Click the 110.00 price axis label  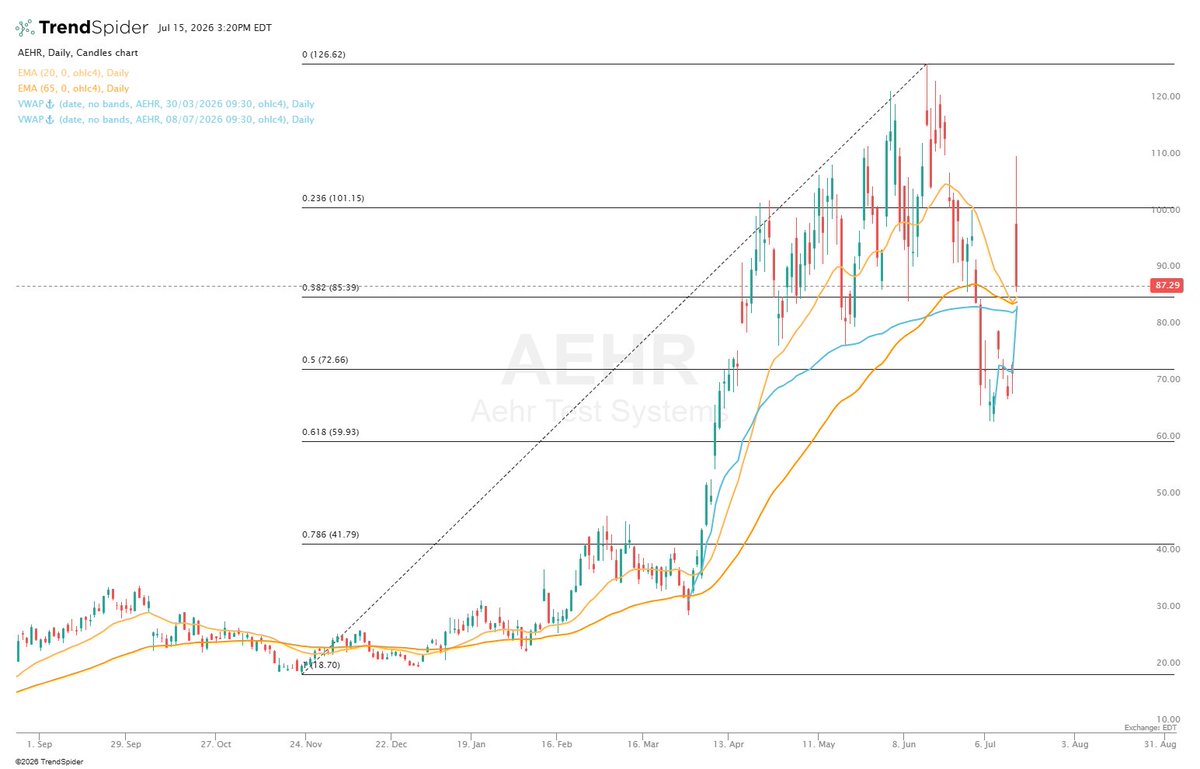1168,153
